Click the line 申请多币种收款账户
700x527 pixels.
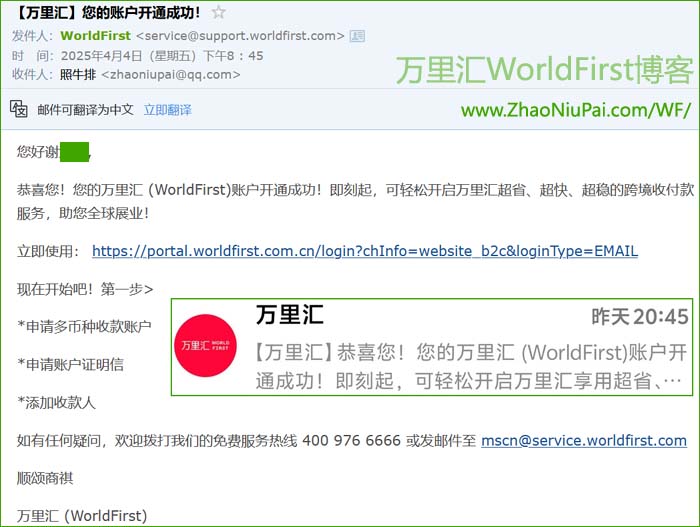[x=84, y=326]
